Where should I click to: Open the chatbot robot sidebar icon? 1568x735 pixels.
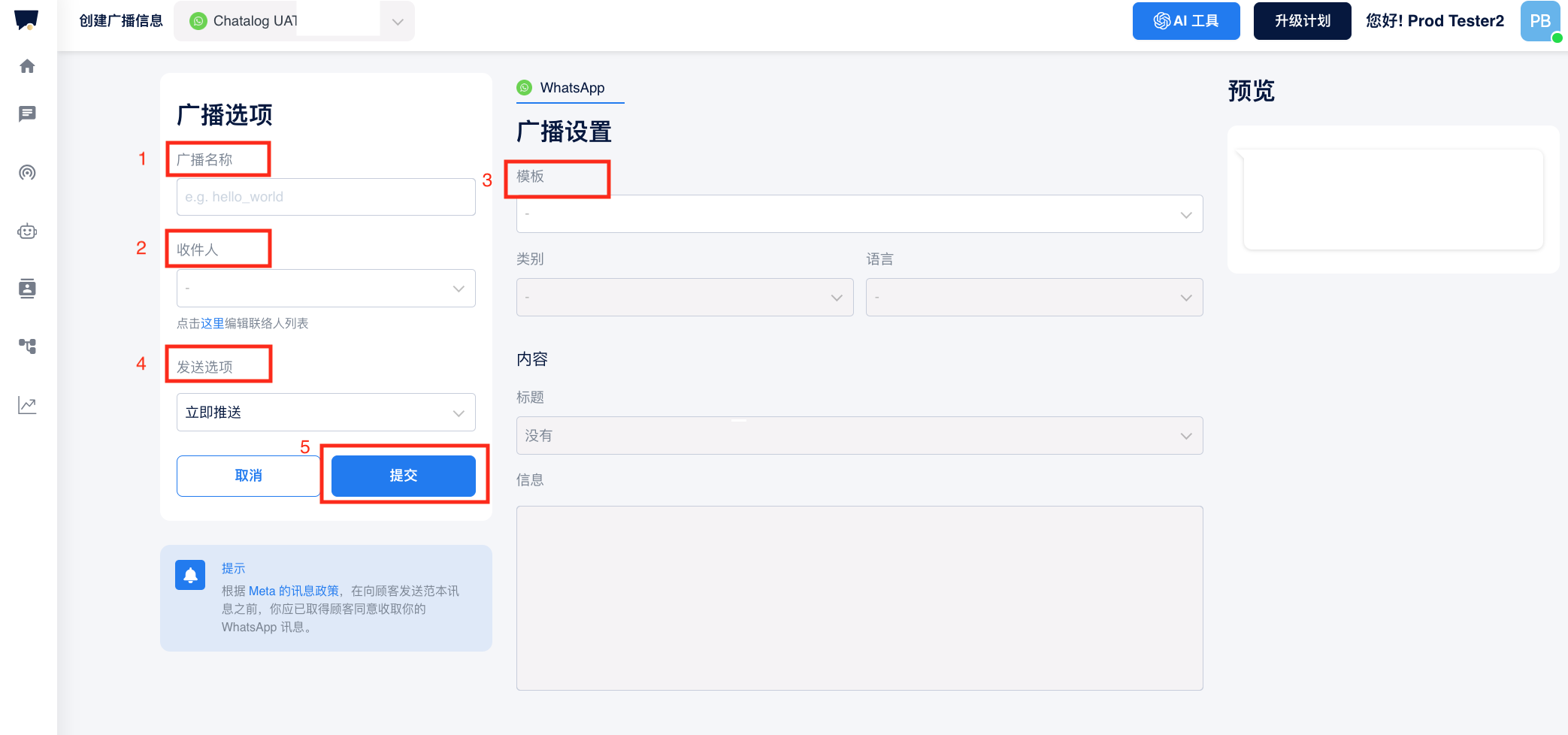tap(27, 231)
